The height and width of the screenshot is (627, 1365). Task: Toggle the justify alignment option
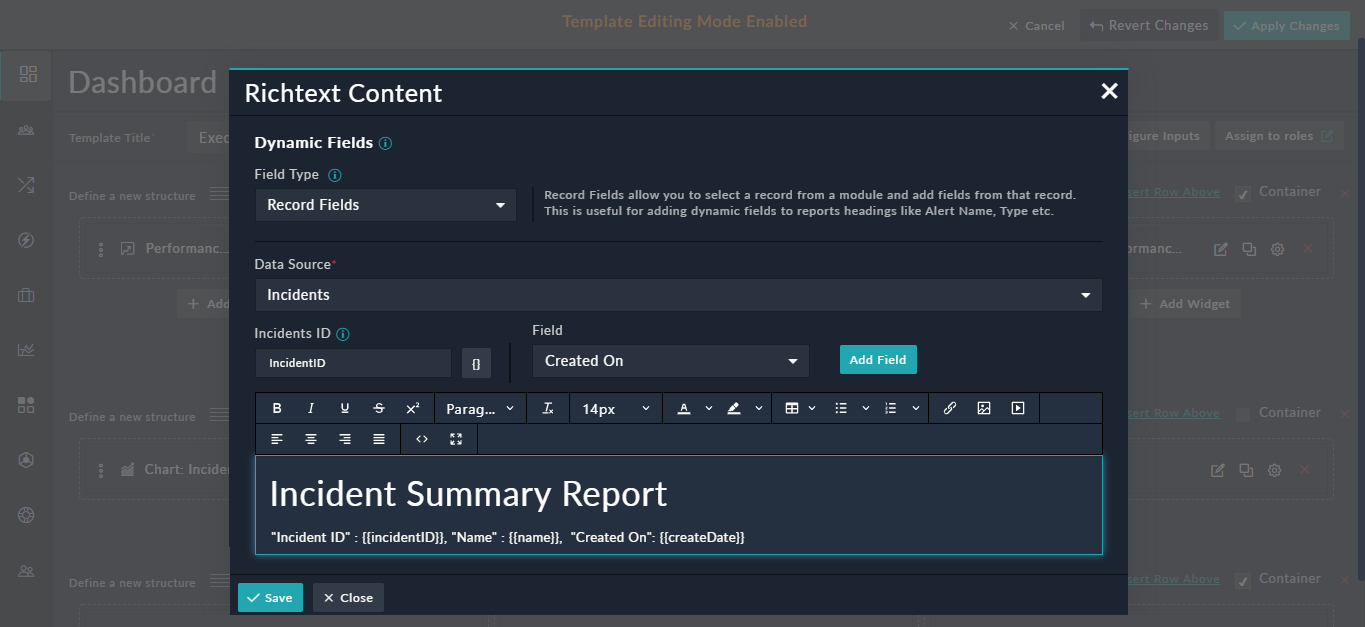tap(379, 438)
